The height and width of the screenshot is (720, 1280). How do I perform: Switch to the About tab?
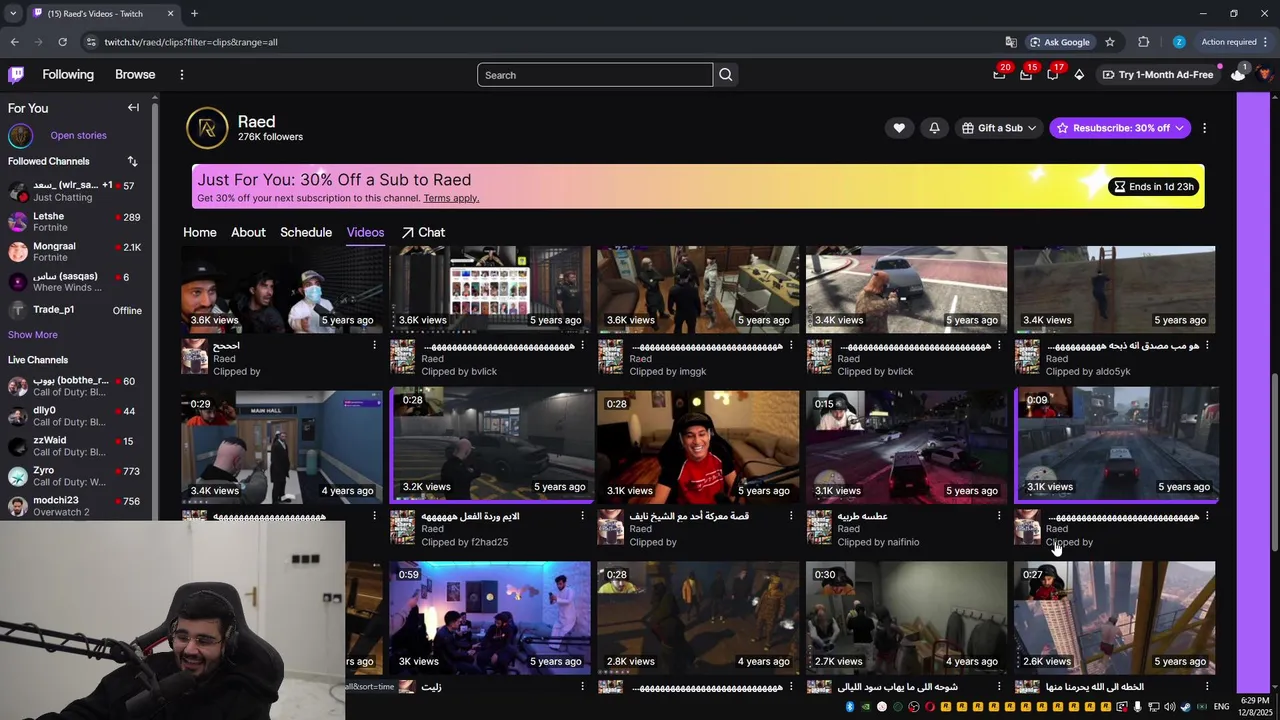click(248, 232)
